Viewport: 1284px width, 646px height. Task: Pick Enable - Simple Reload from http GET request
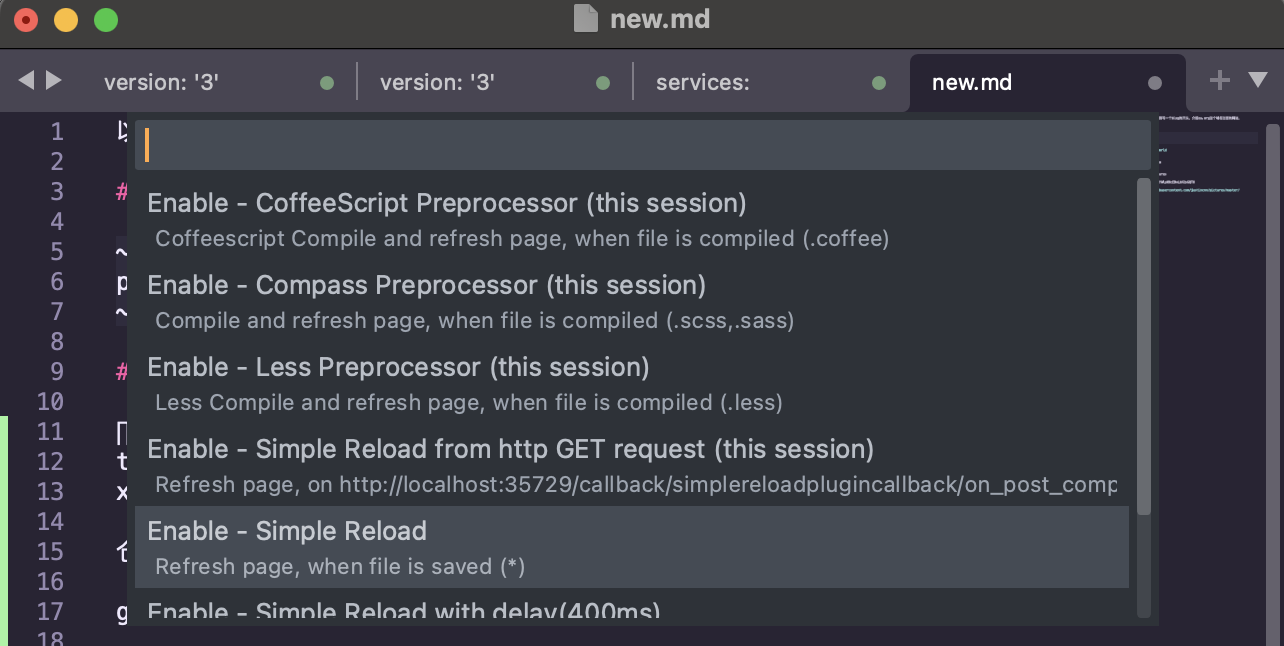point(632,465)
